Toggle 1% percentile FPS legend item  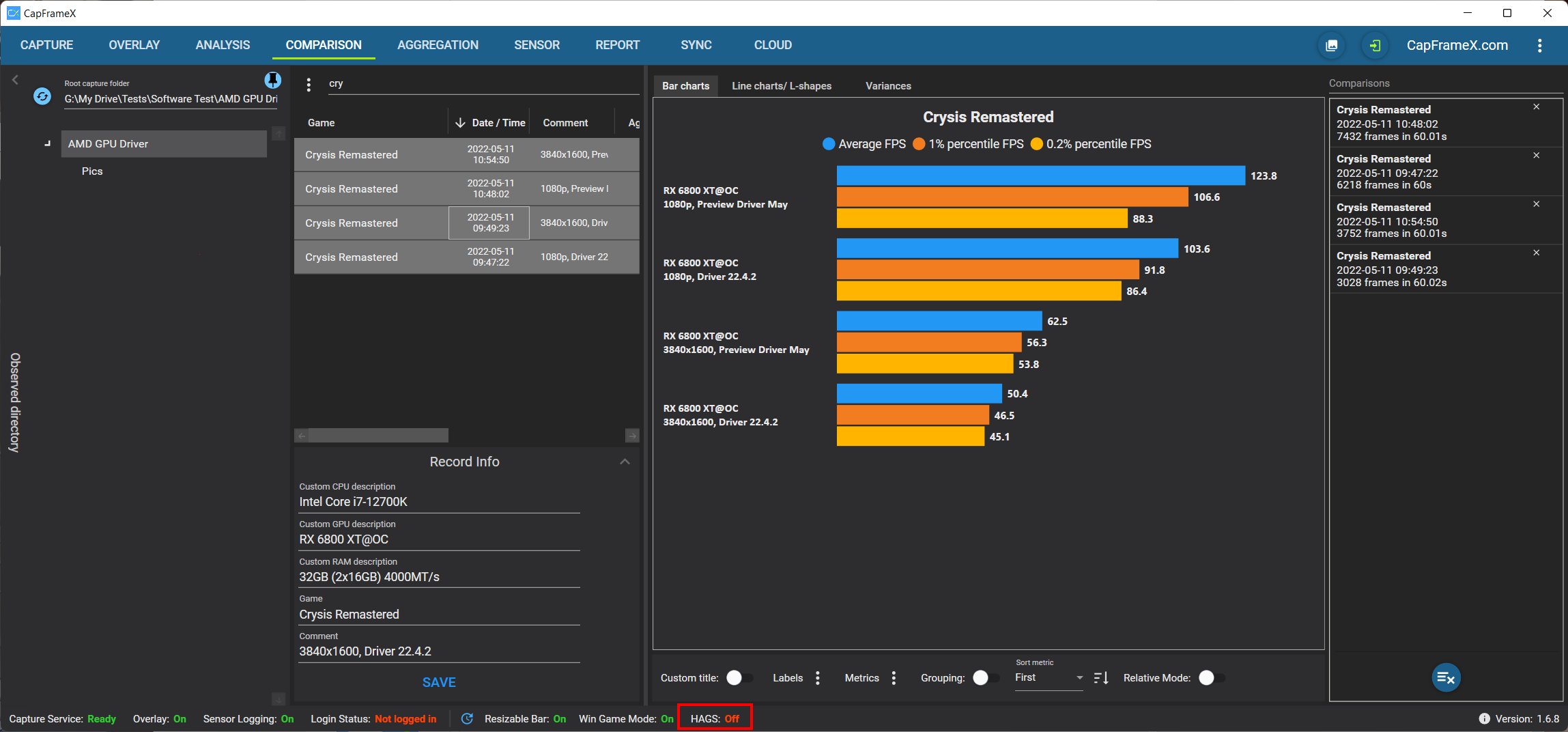(x=968, y=144)
